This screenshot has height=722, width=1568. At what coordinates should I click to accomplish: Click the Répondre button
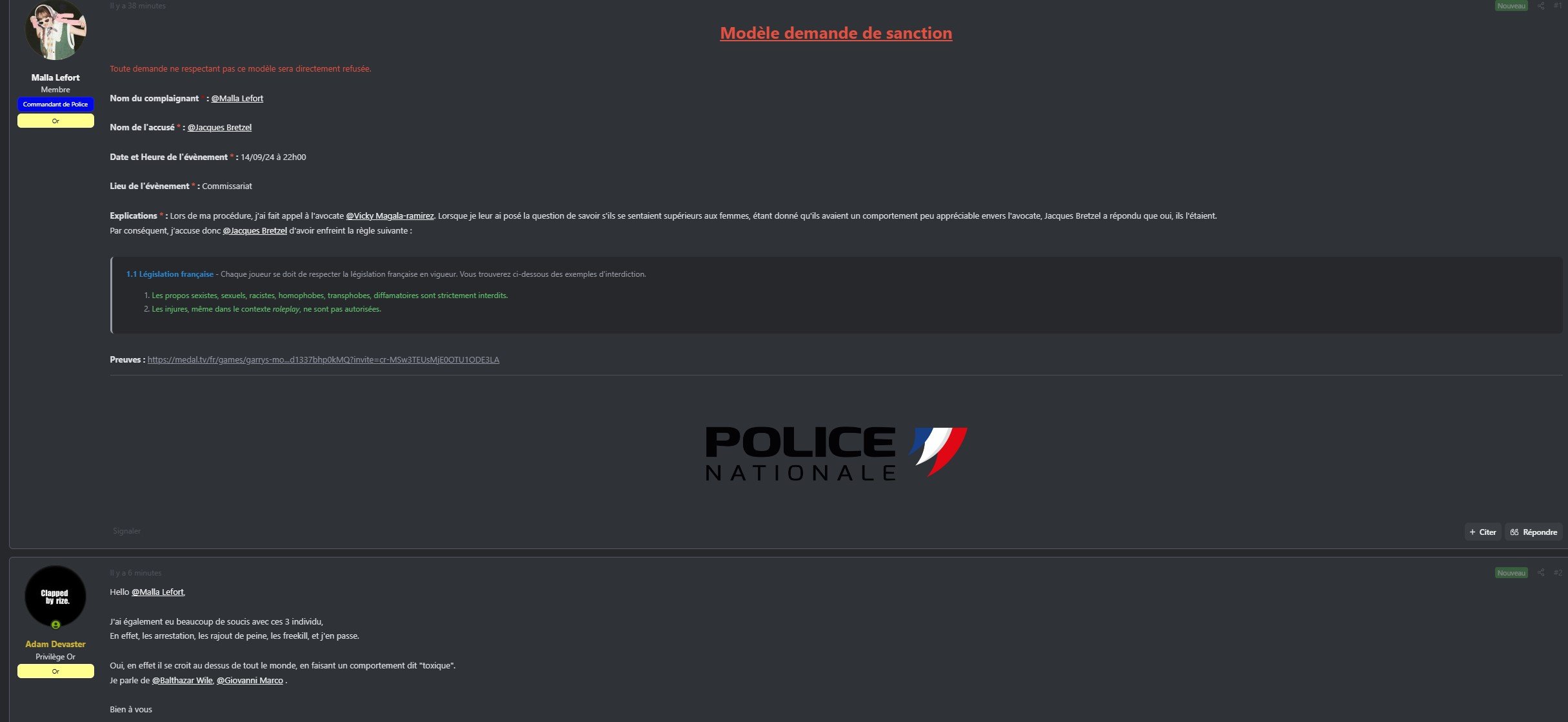coord(1533,532)
